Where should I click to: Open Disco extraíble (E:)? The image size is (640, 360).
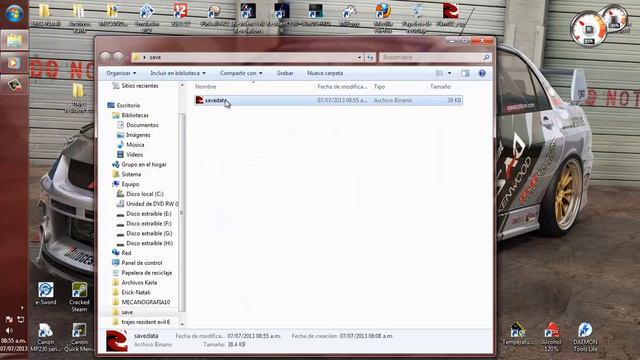pos(144,213)
